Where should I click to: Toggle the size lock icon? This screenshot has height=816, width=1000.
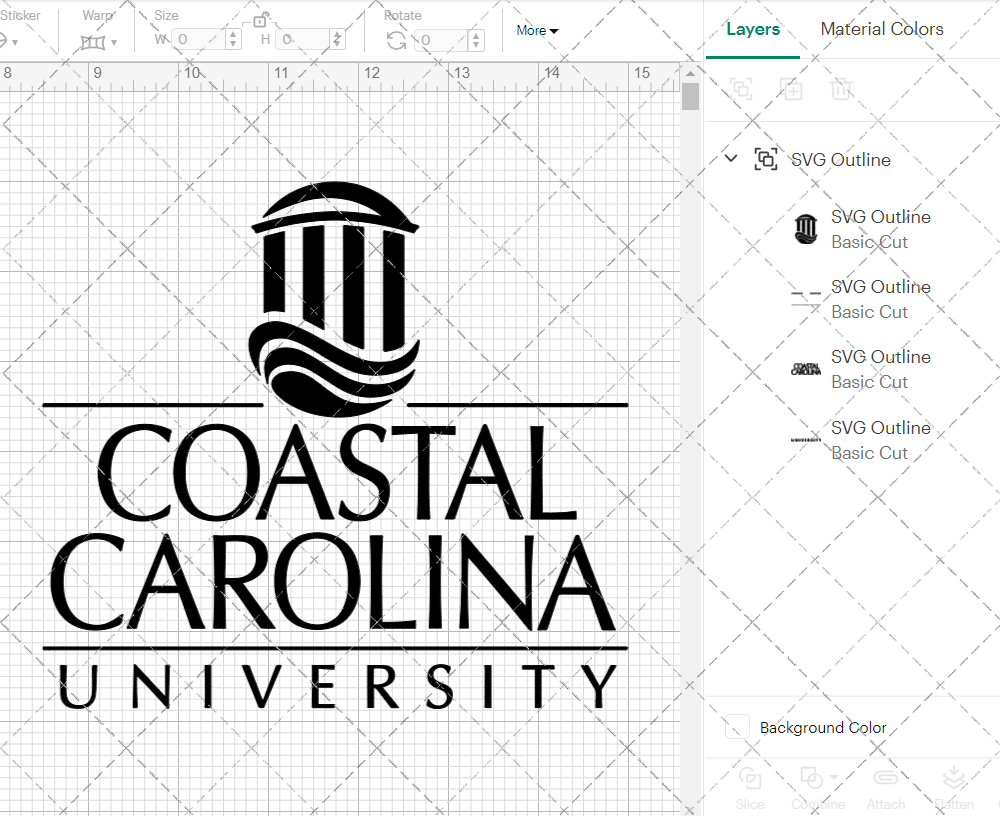259,18
